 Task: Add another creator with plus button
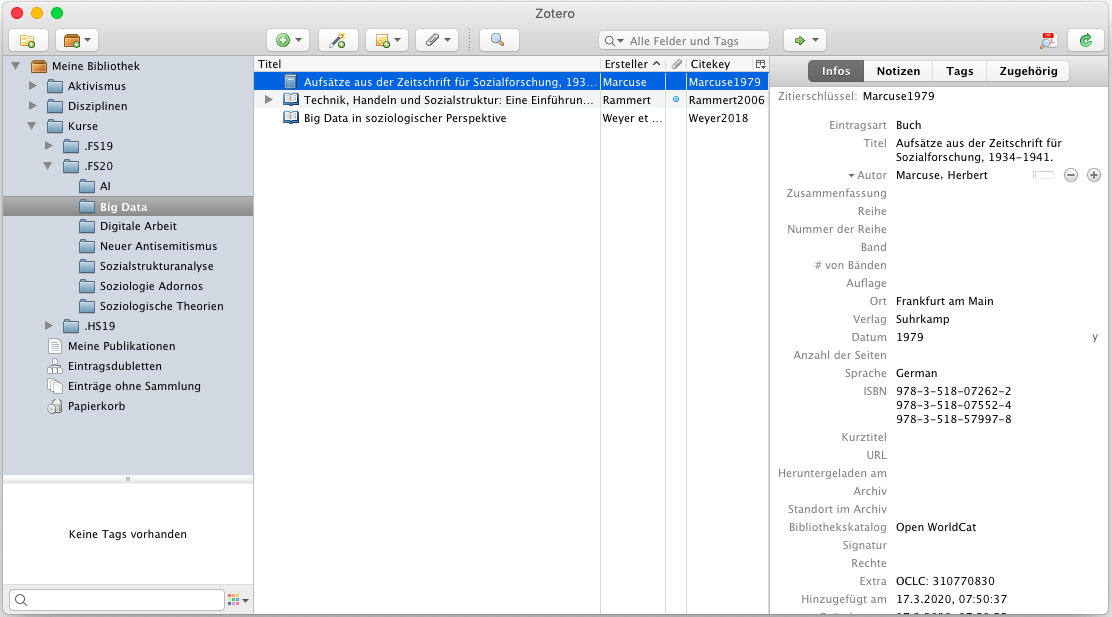click(x=1094, y=175)
